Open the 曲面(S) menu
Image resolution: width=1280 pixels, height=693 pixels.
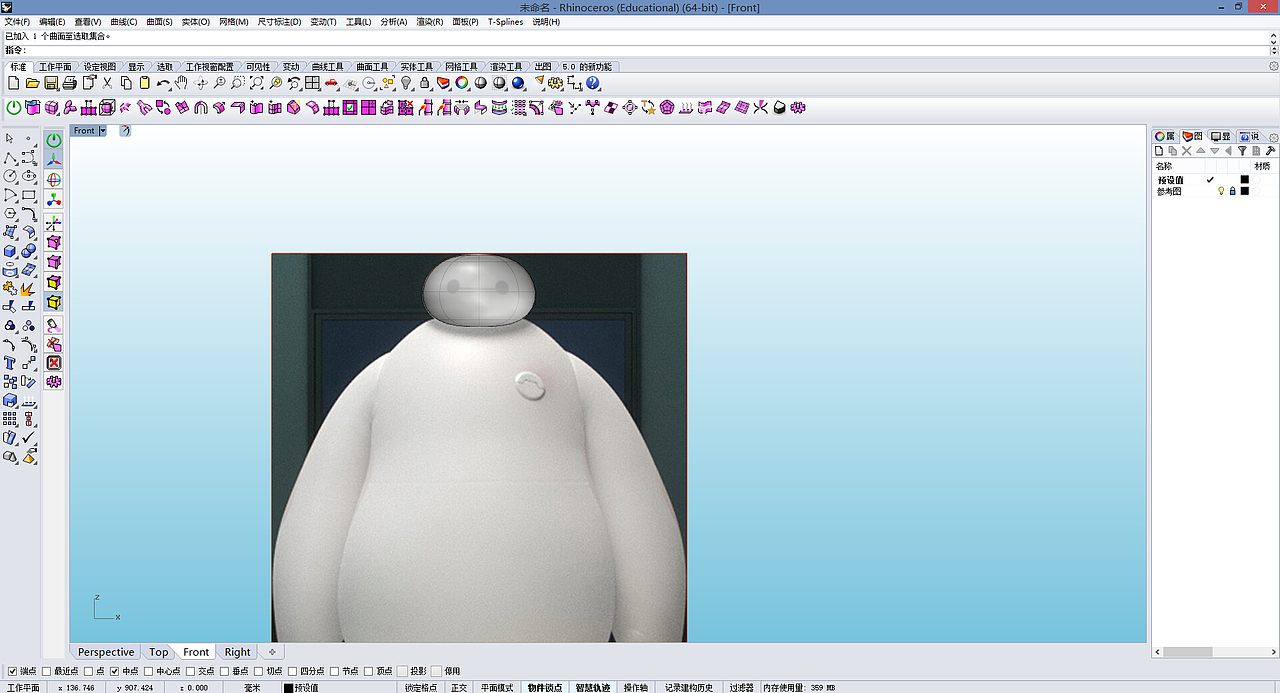tap(159, 22)
